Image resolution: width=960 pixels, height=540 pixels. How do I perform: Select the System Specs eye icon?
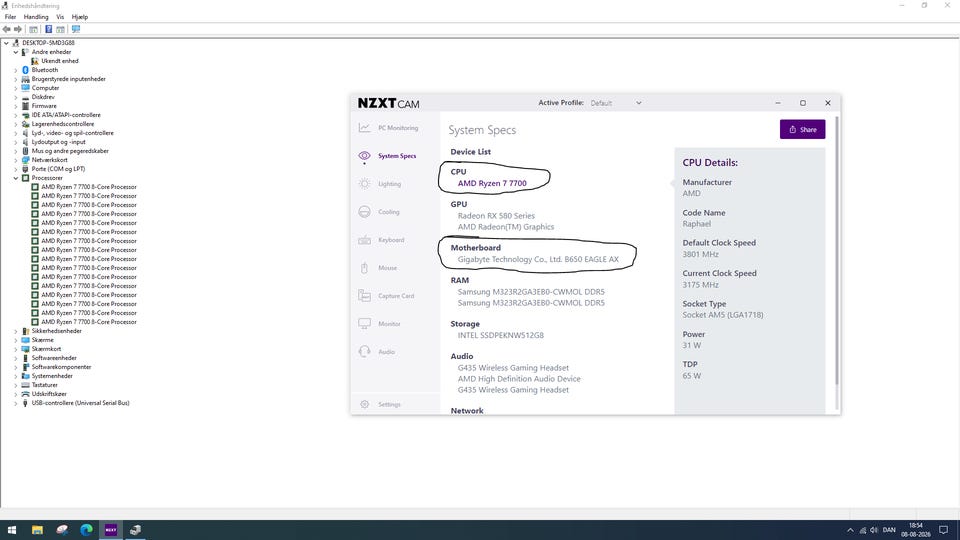(364, 156)
